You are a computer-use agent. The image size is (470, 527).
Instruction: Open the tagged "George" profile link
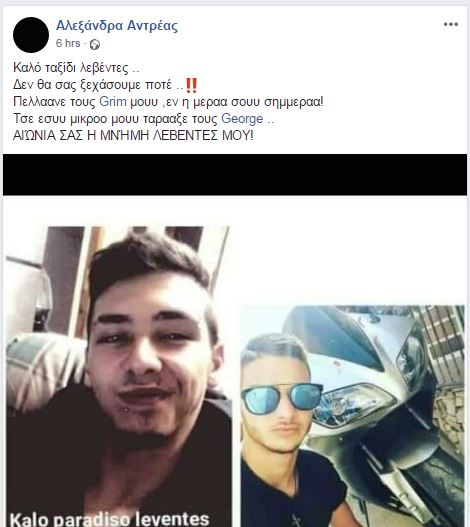pyautogui.click(x=242, y=119)
